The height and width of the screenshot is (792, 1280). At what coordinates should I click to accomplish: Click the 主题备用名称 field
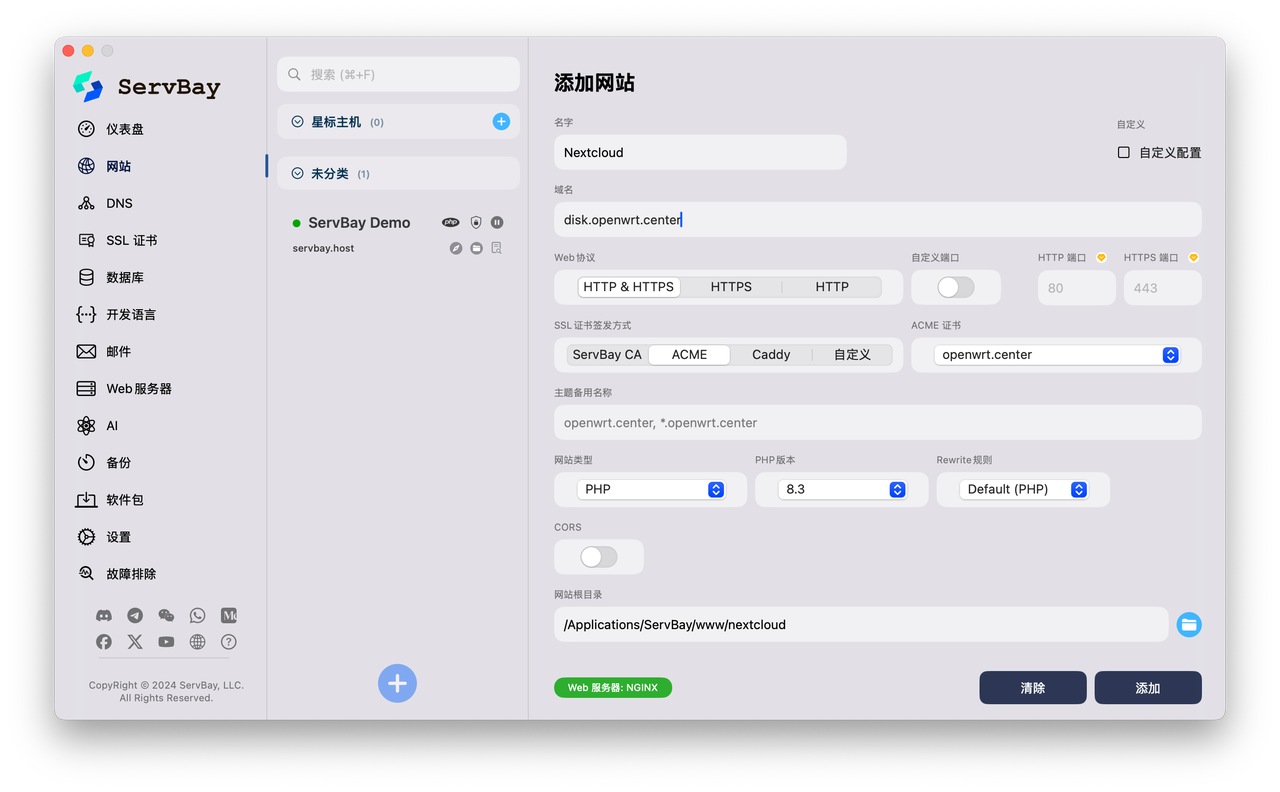pos(877,422)
